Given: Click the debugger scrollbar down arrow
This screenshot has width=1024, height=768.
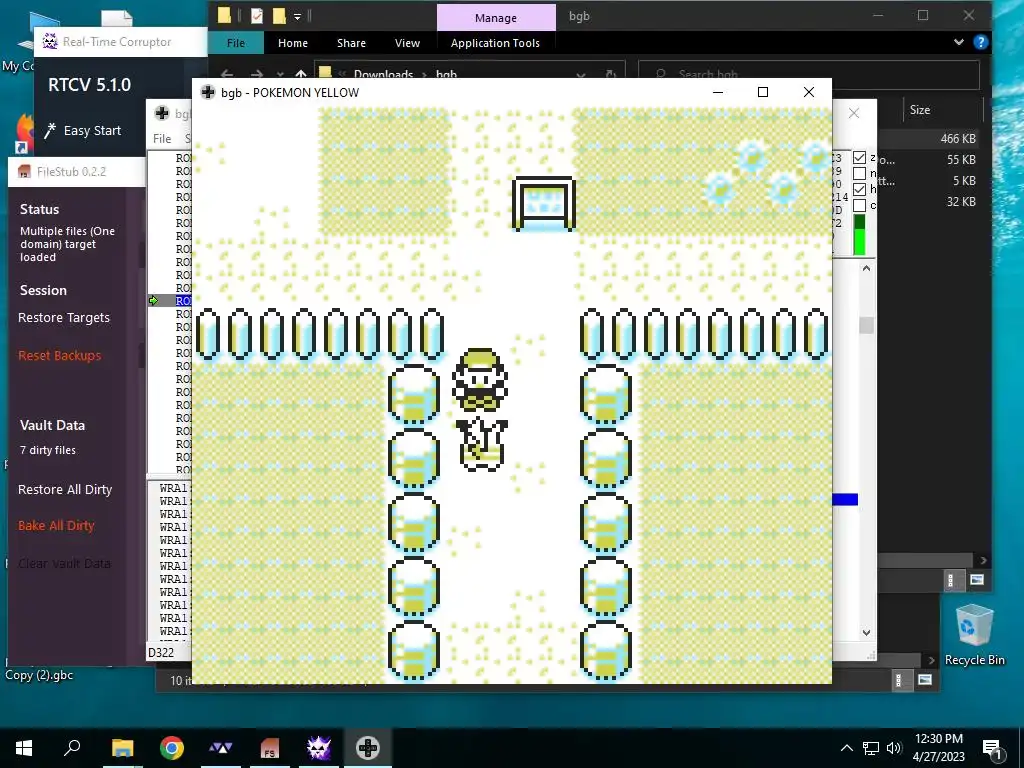Looking at the screenshot, I should (x=867, y=632).
